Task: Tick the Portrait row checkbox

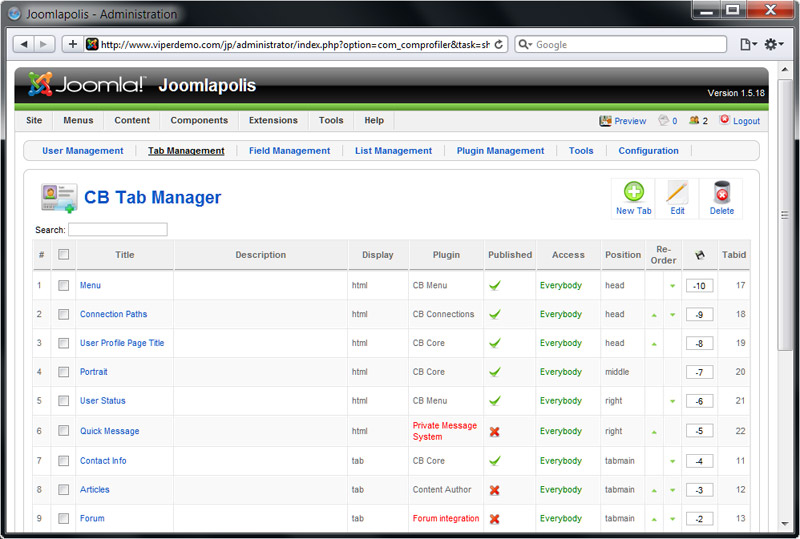Action: [x=63, y=372]
